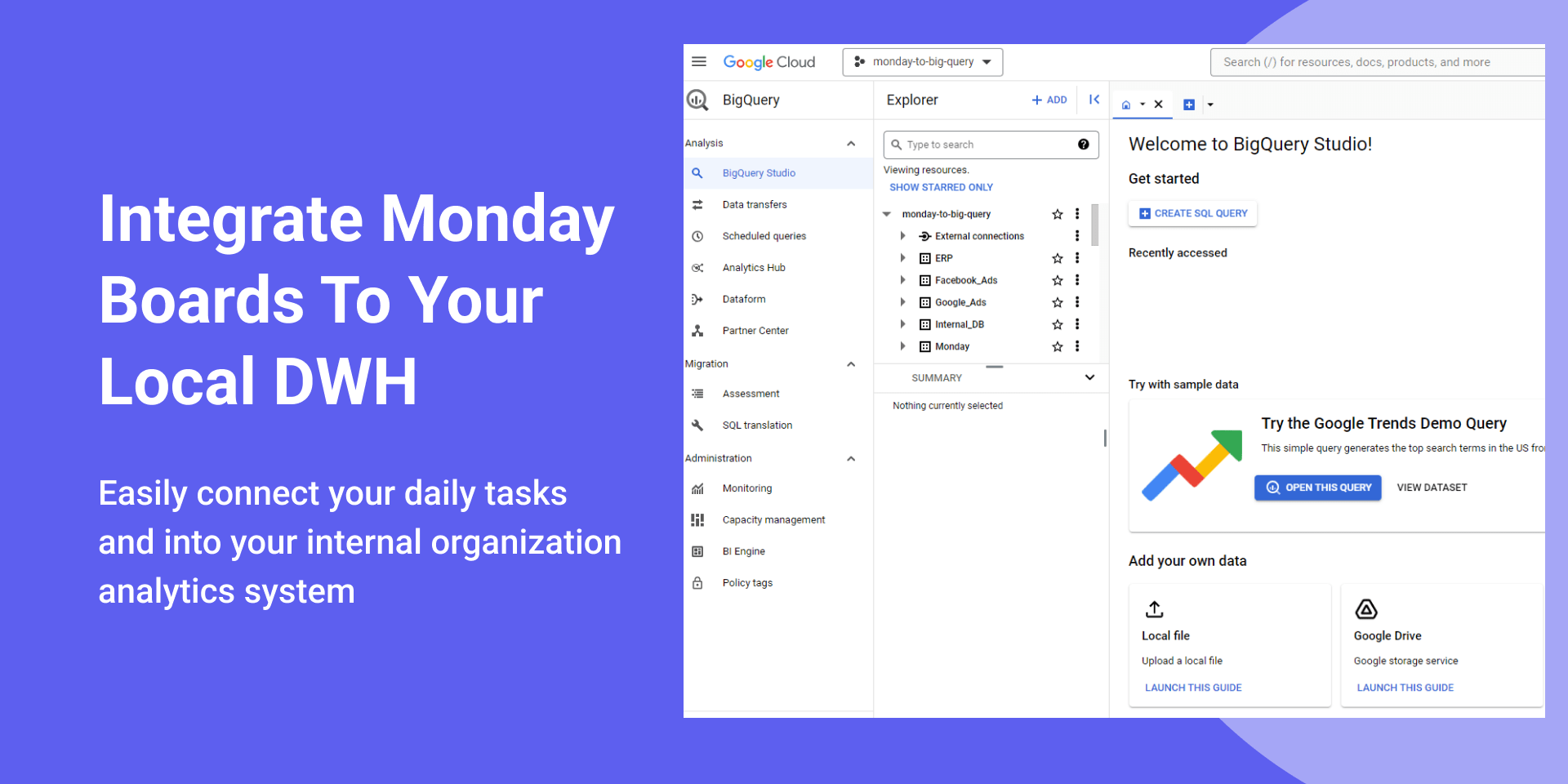
Task: Collapse the Administration section
Action: coord(851,459)
